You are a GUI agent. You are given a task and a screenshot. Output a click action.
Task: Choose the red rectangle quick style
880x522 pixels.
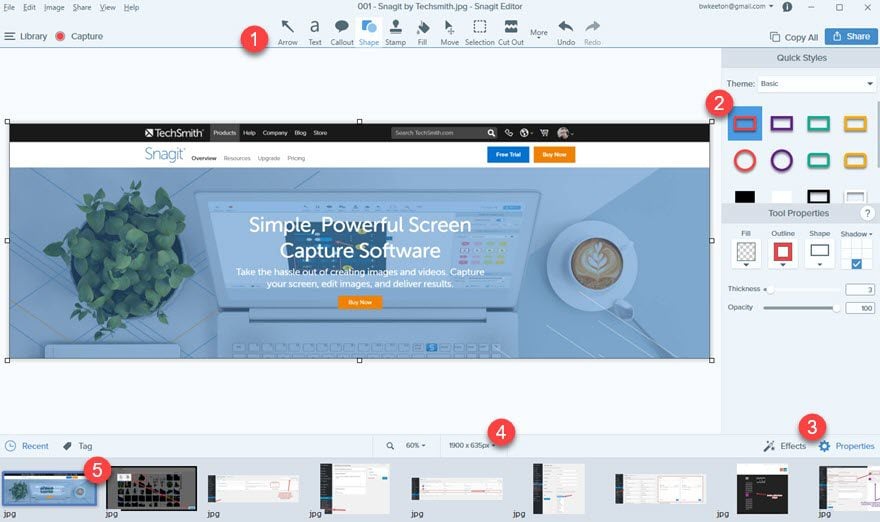tap(745, 123)
